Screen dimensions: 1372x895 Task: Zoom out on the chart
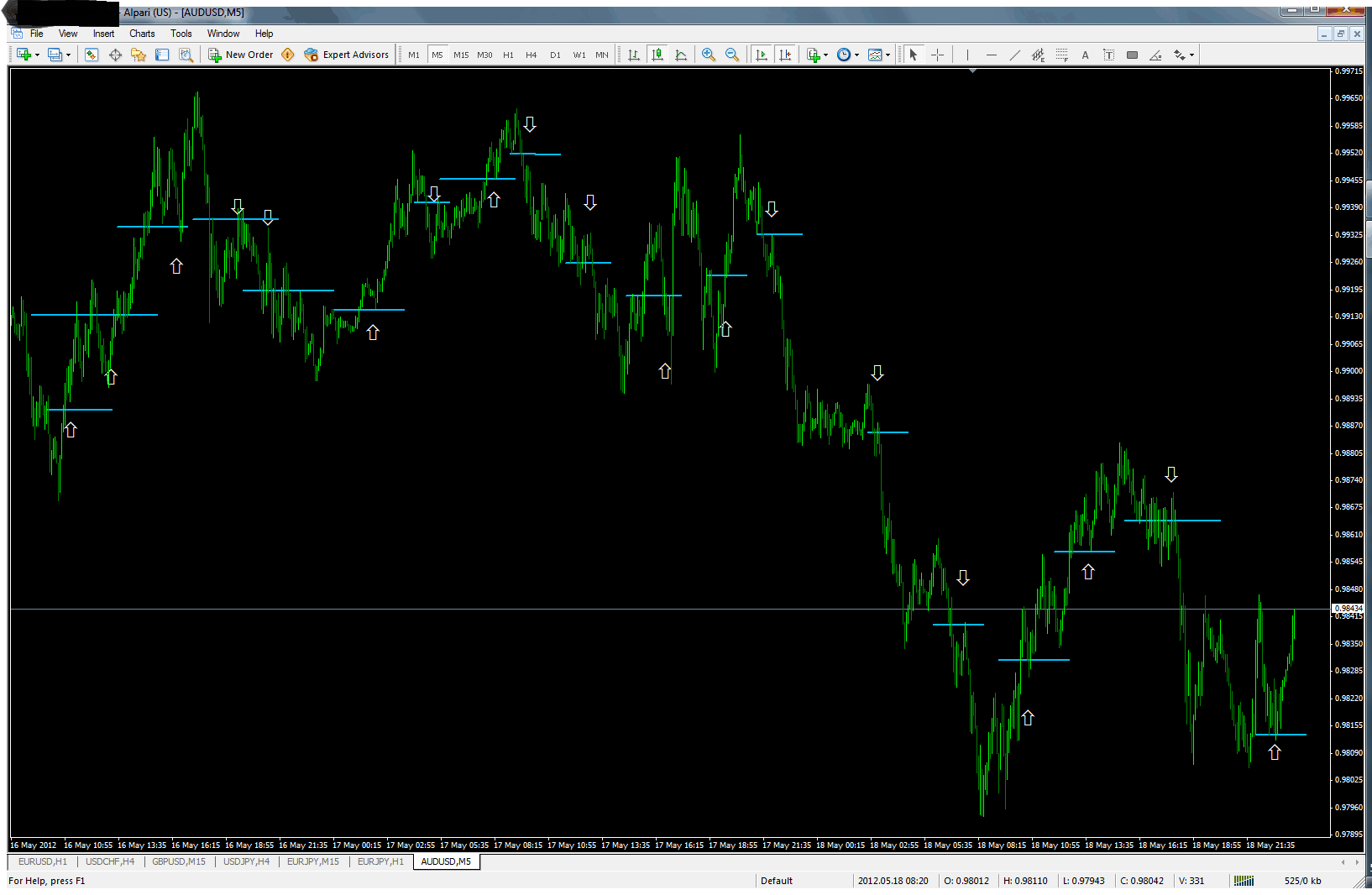(732, 55)
